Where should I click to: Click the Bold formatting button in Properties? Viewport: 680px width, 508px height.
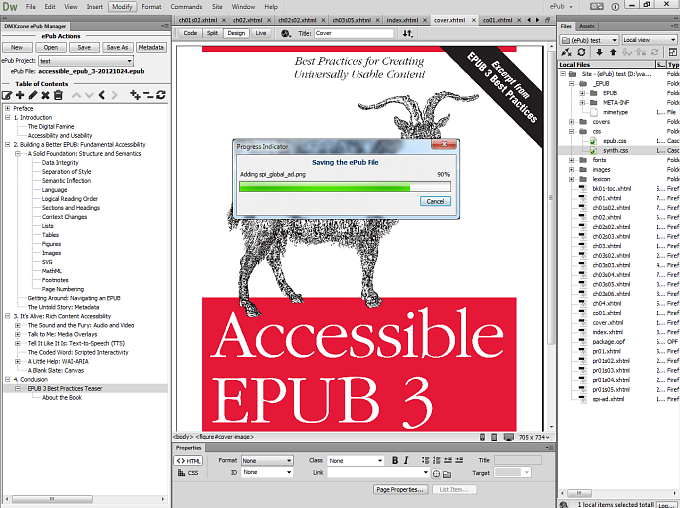[395, 460]
